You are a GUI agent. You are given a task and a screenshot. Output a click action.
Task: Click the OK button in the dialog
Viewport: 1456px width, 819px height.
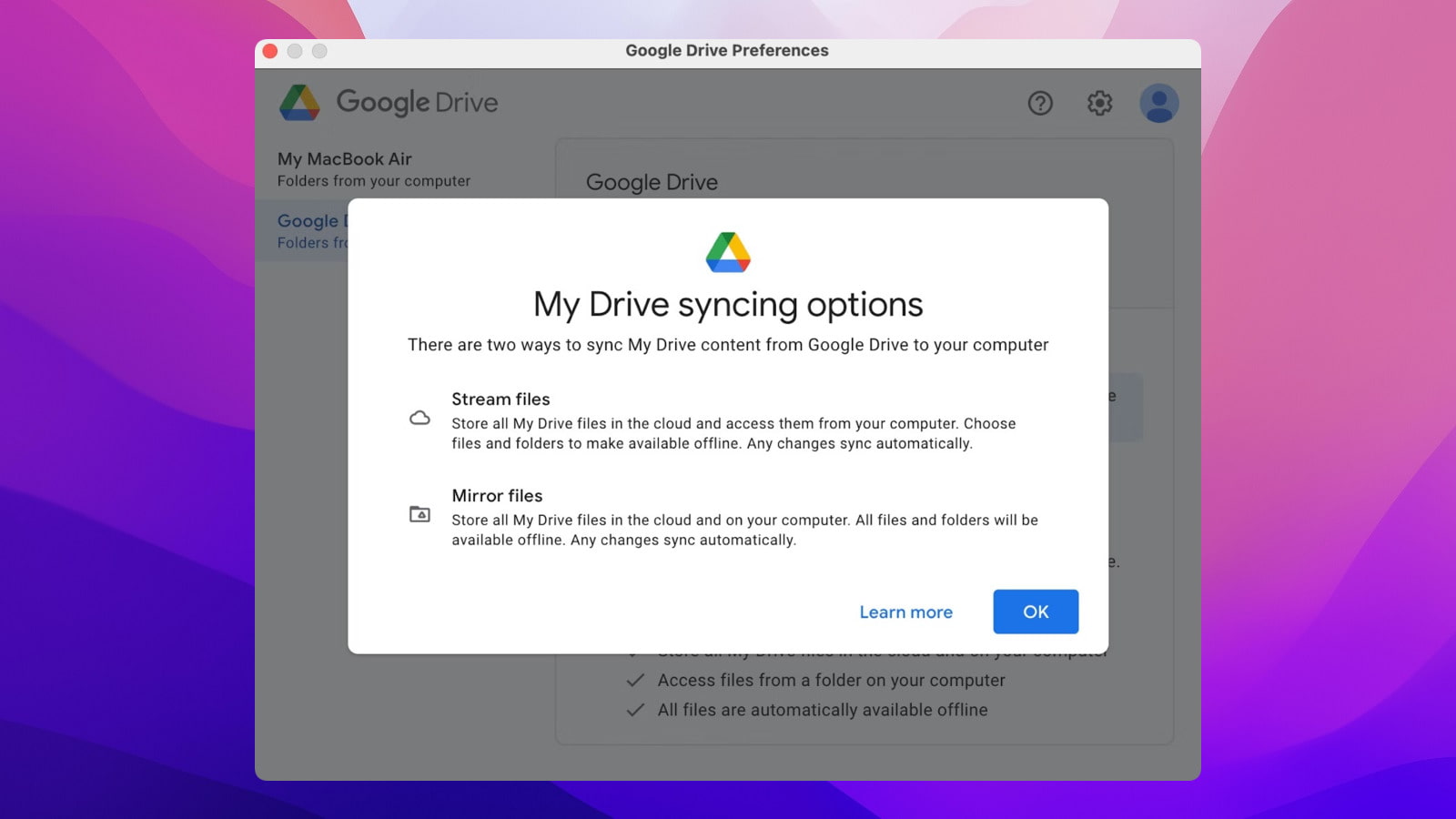coord(1036,612)
